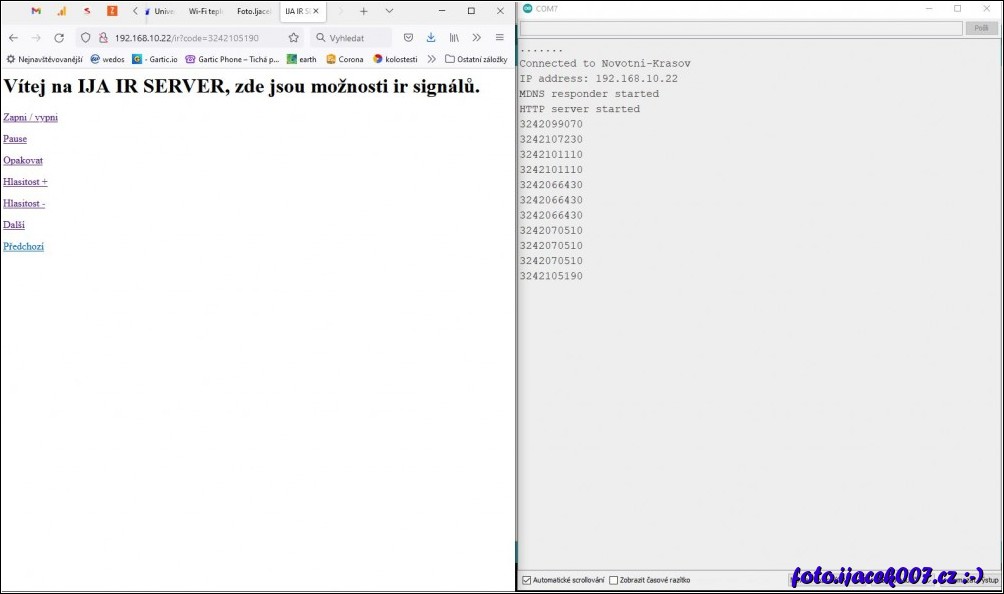Disable Automatické scrollování checkbox
Screen dimensions: 1004x594
(525, 580)
